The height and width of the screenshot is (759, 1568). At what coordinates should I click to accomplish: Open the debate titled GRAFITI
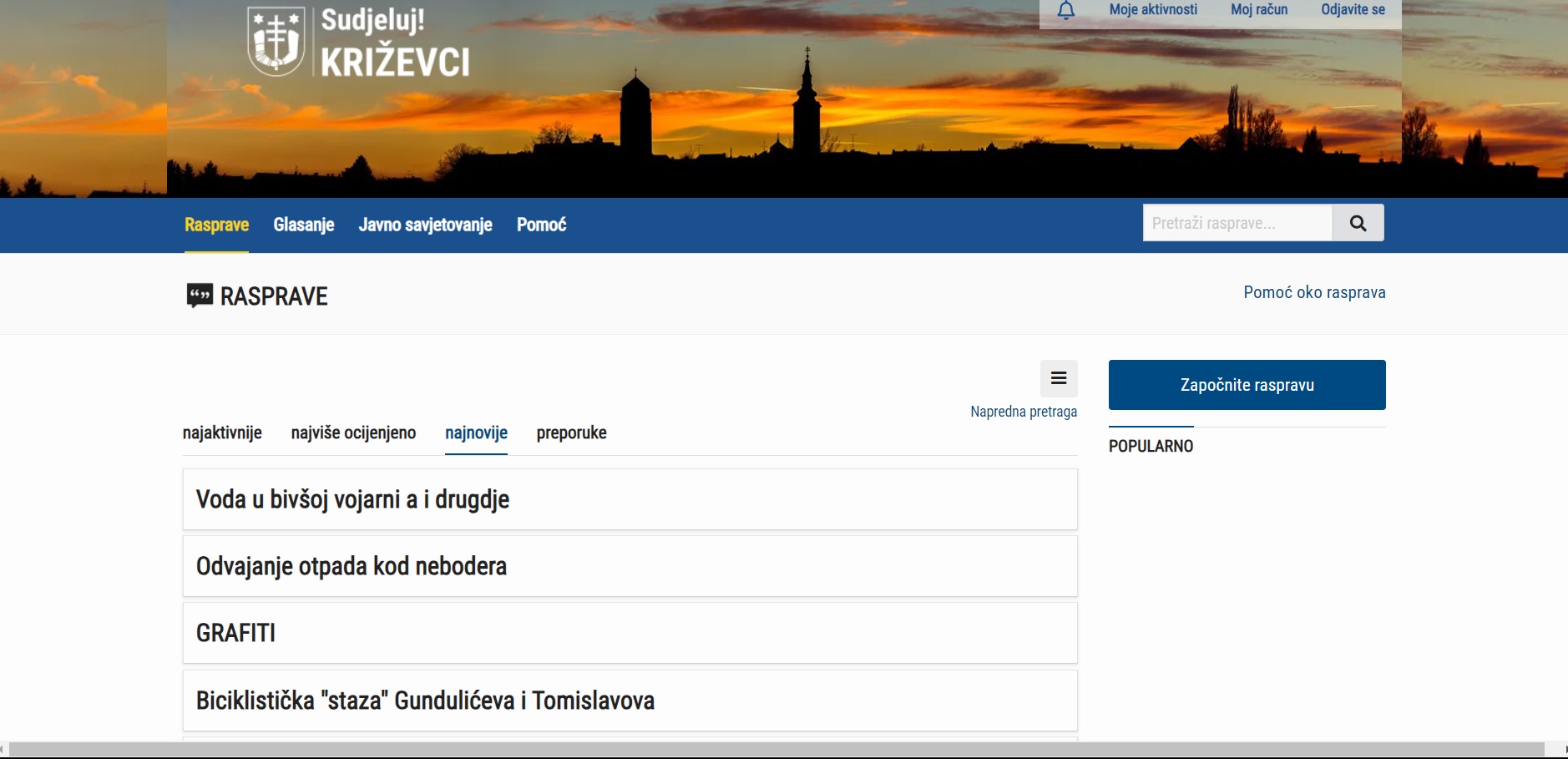tap(235, 633)
